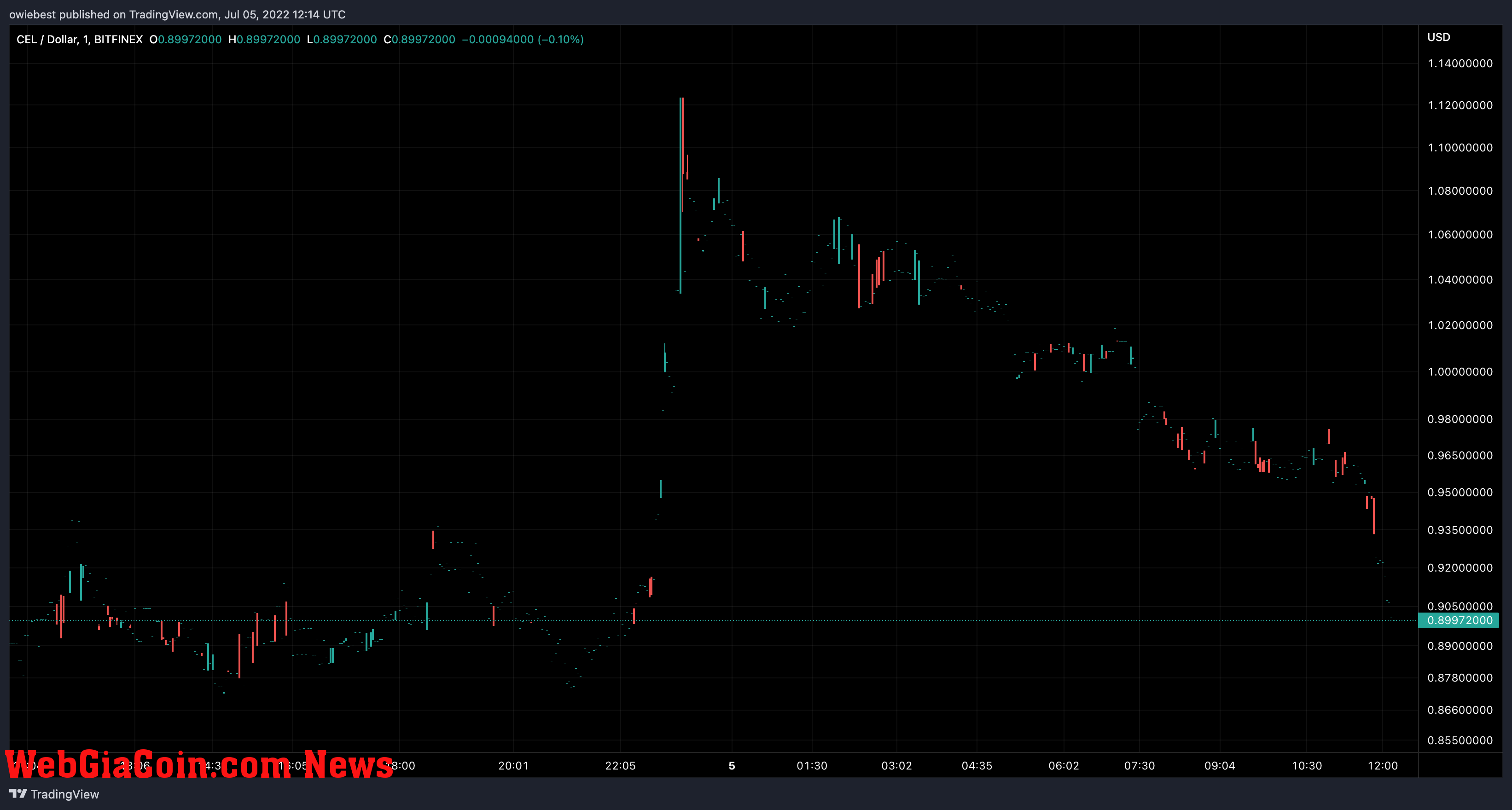Click the TradingView logo icon
The image size is (1512, 810).
tap(17, 793)
